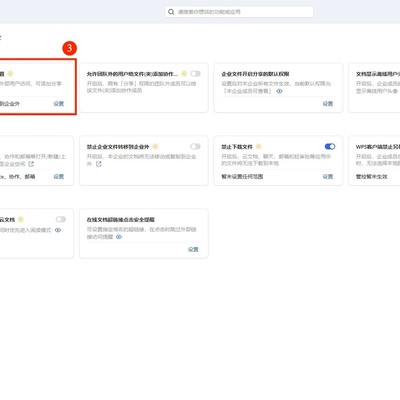Open 设置 link in 禁止下载文件 card
Viewport: 400px width, 400px height.
[328, 176]
